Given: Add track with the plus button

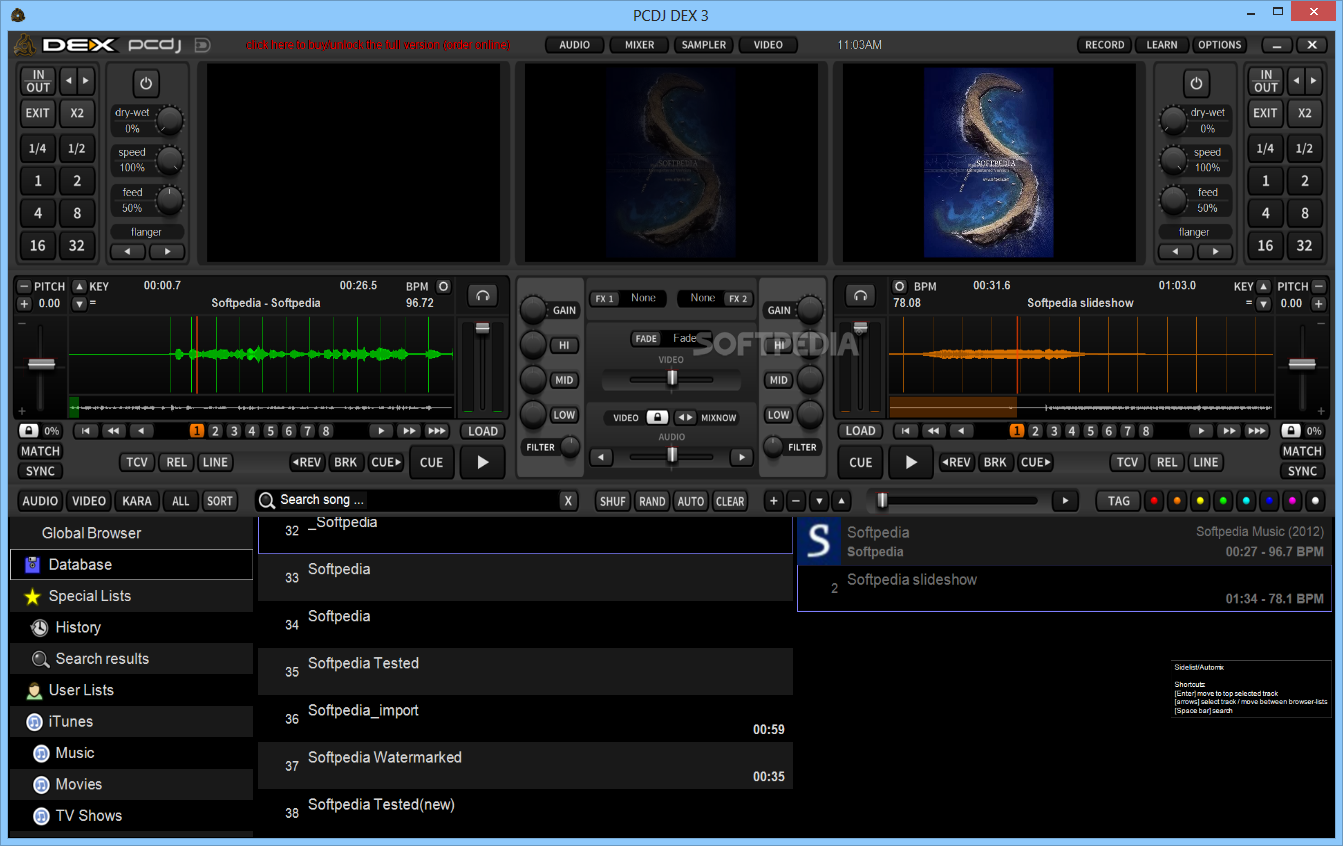Looking at the screenshot, I should 774,501.
